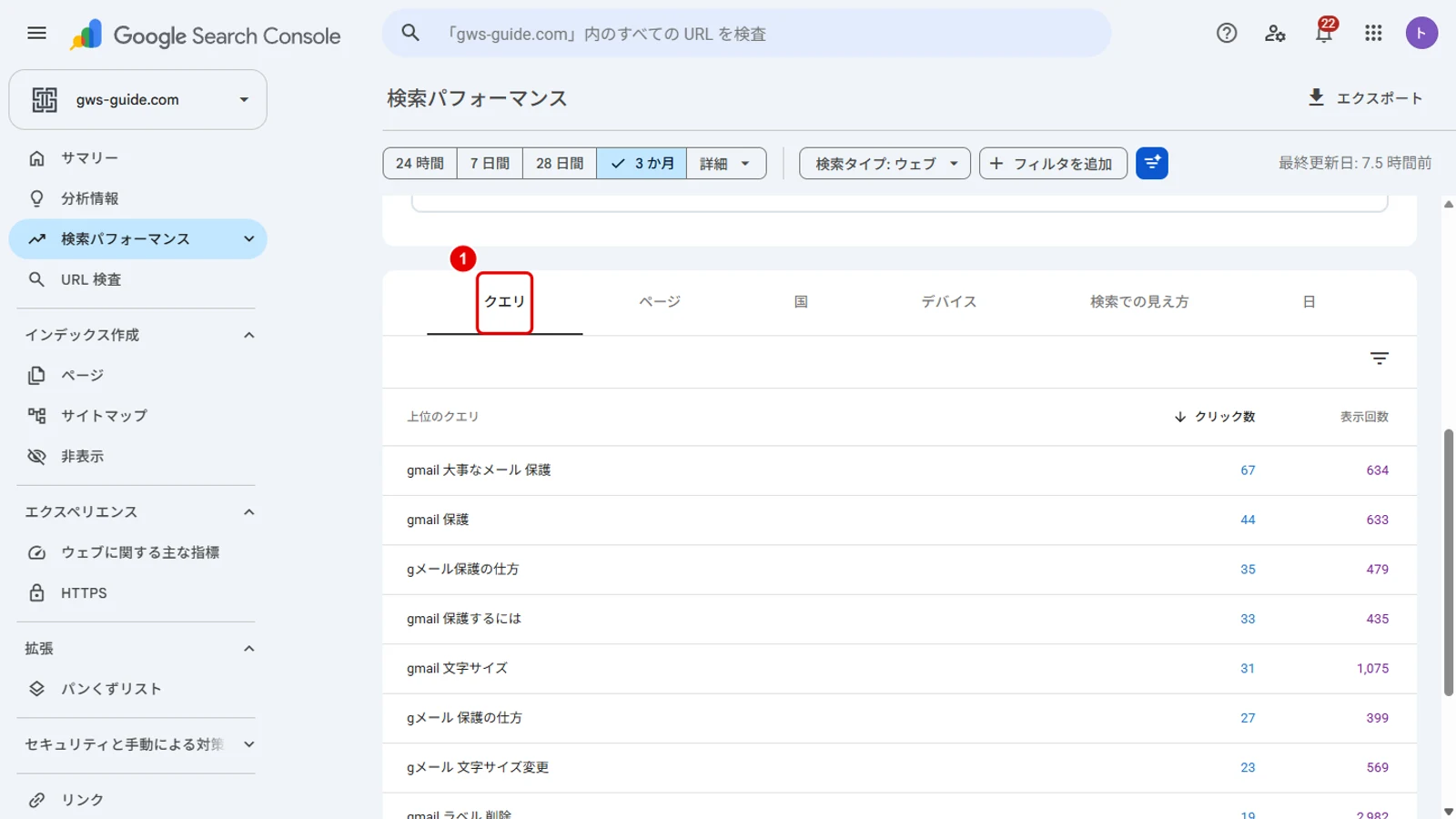Switch to the ページ tab
This screenshot has height=819, width=1456.
coord(660,302)
